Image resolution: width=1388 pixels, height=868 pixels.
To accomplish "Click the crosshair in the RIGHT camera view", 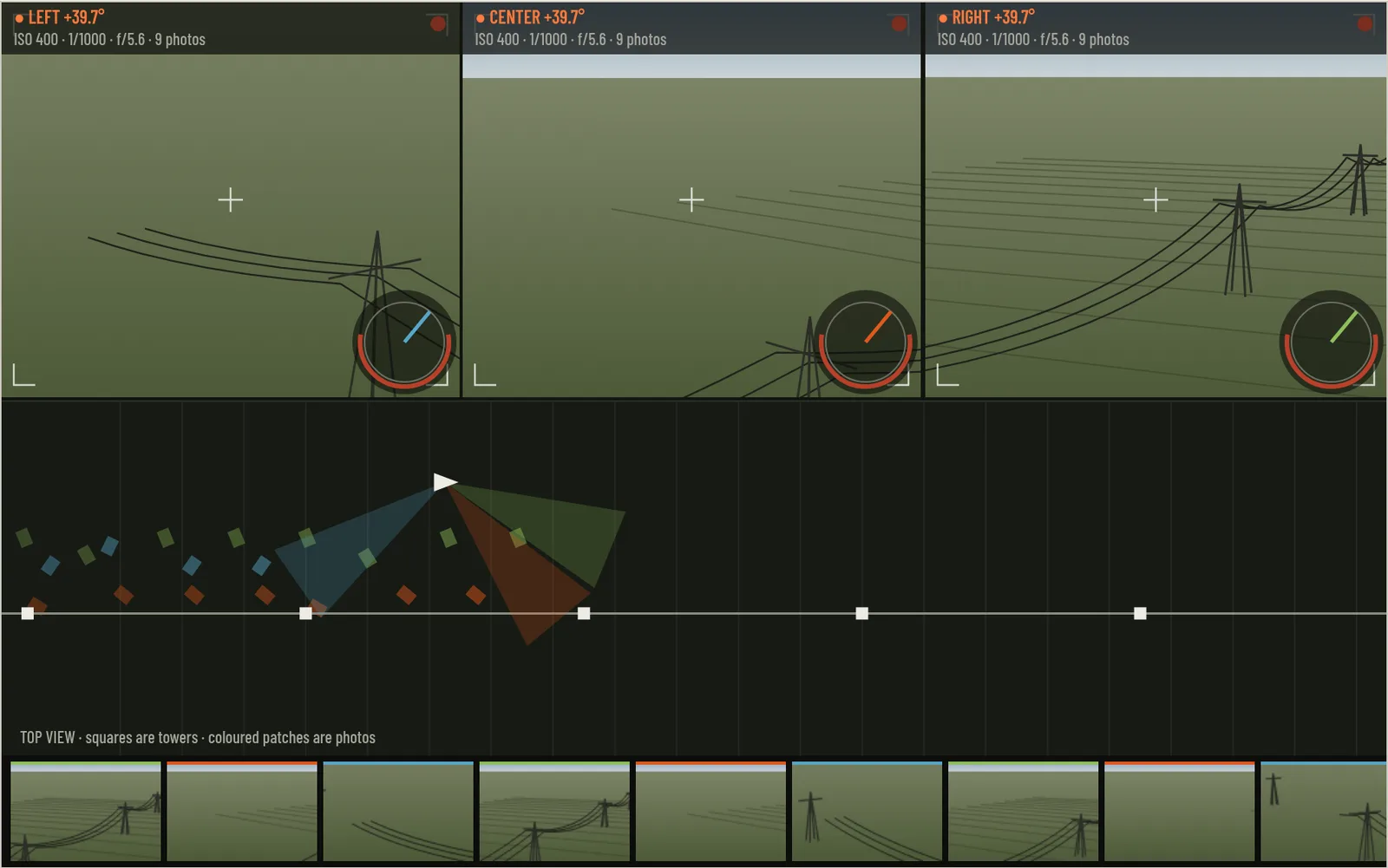I will (1156, 200).
